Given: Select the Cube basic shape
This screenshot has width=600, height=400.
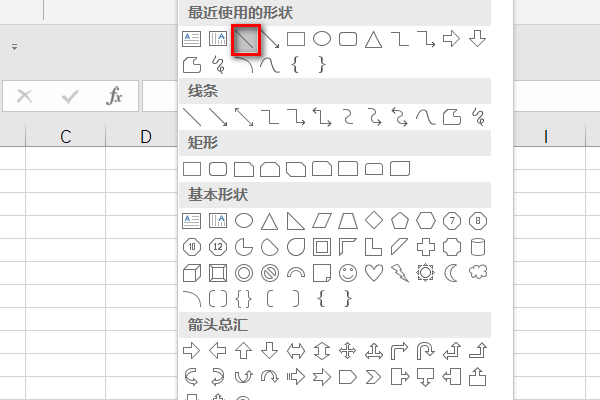Looking at the screenshot, I should point(192,273).
